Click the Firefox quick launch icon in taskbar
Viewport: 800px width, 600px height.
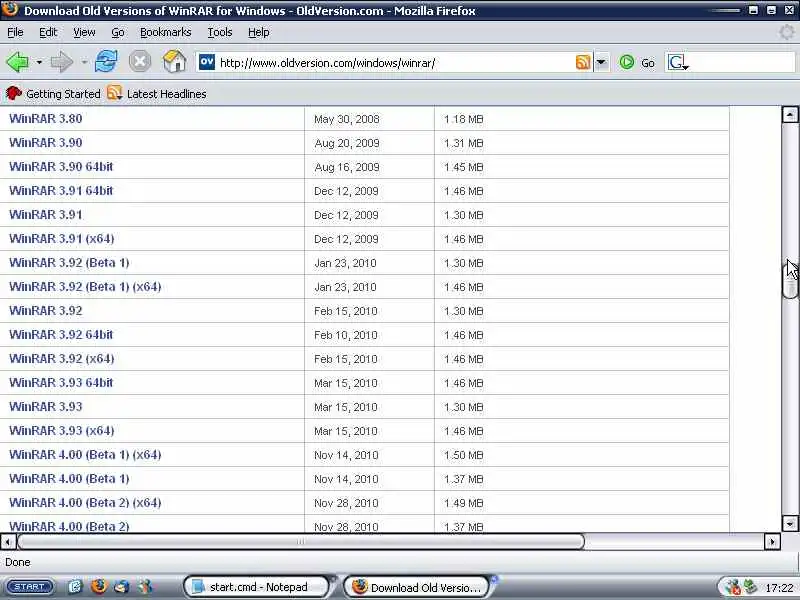tap(99, 586)
